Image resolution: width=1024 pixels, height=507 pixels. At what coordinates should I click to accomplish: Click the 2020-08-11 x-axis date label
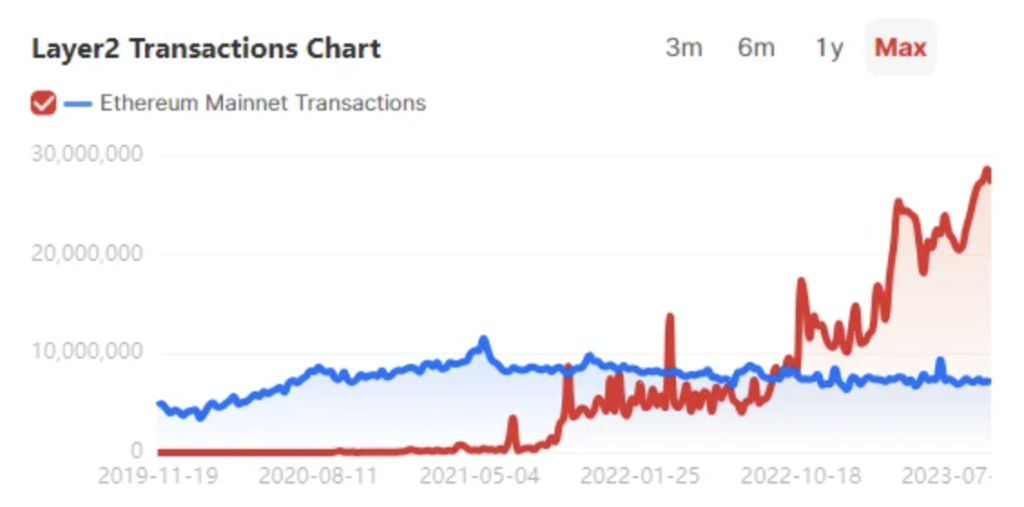point(319,476)
